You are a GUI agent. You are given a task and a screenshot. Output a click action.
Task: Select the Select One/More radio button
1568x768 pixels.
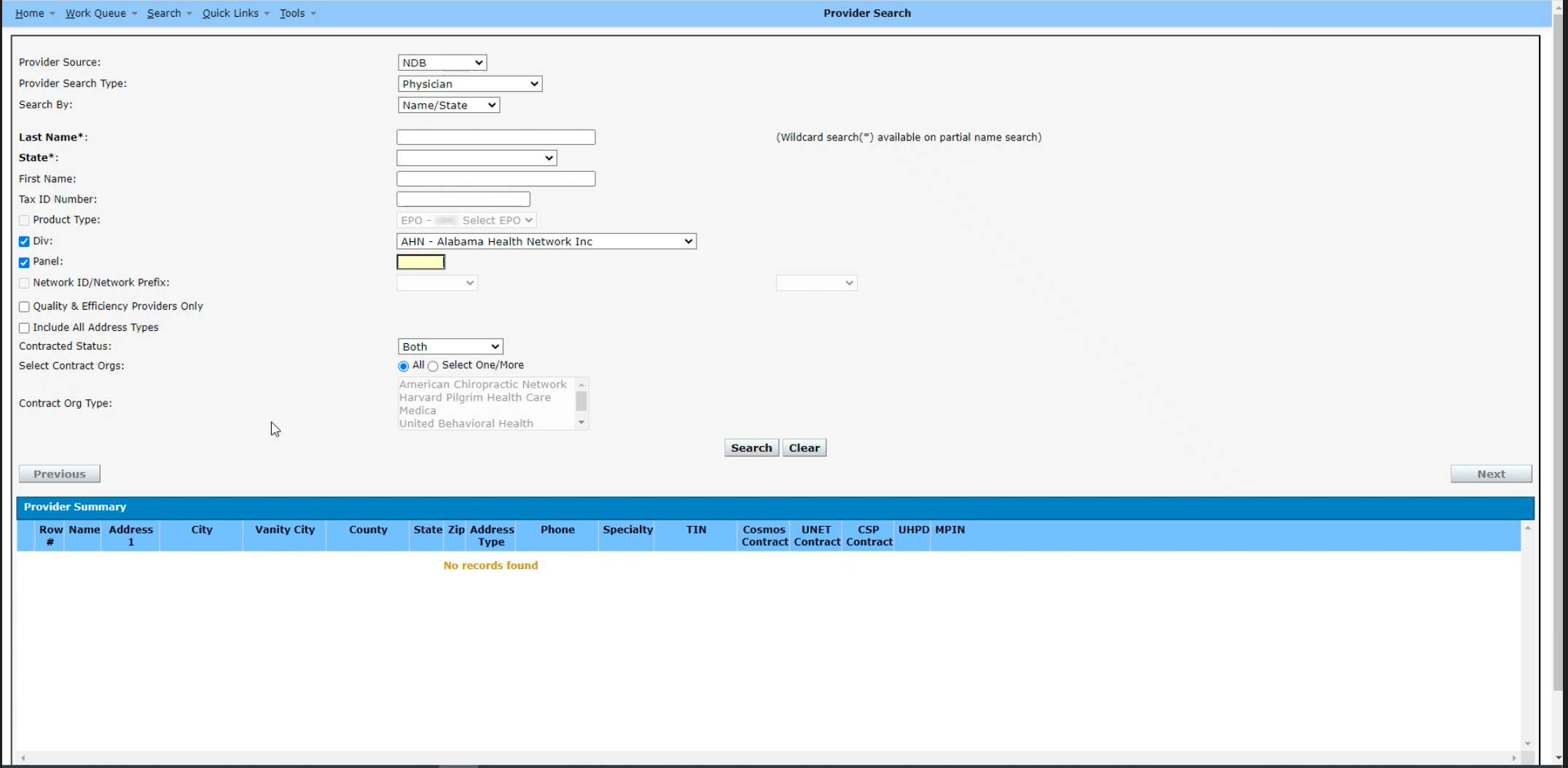434,367
